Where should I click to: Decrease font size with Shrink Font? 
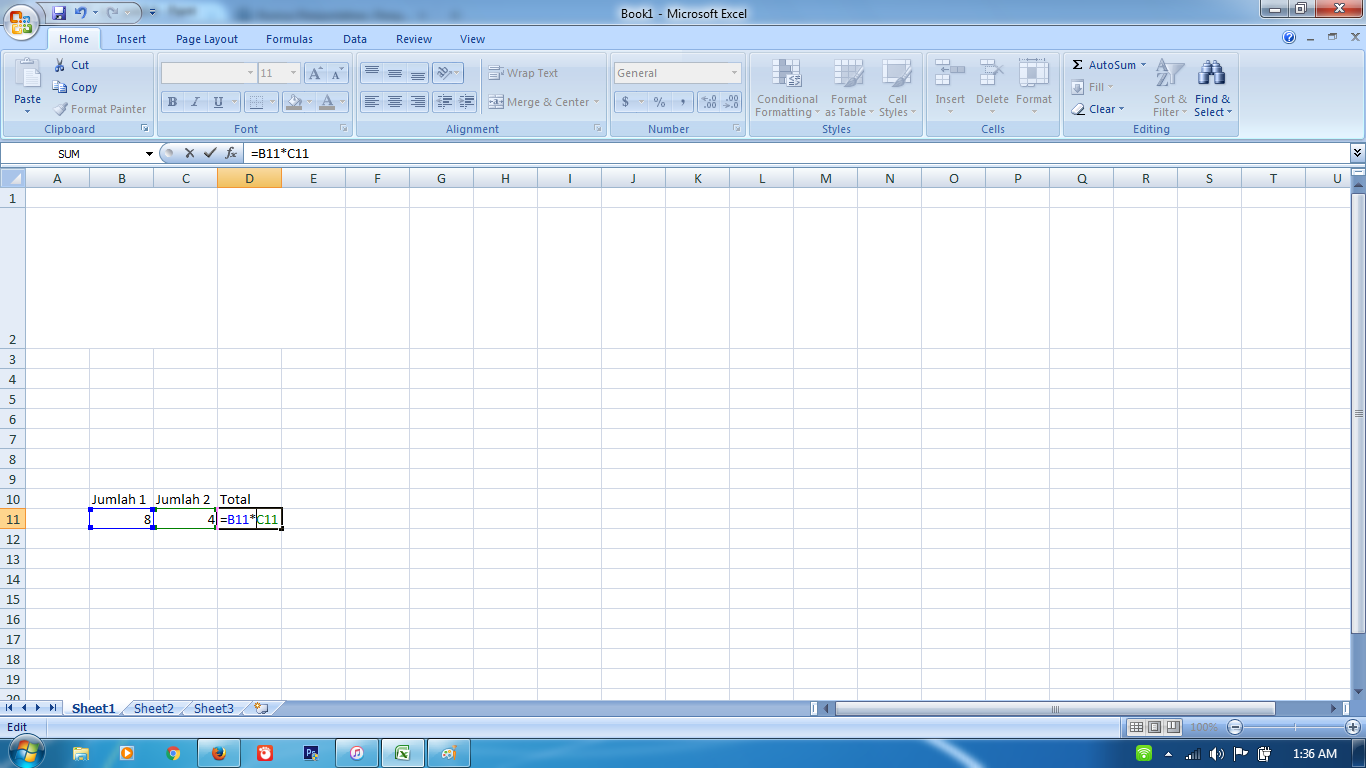[x=337, y=73]
